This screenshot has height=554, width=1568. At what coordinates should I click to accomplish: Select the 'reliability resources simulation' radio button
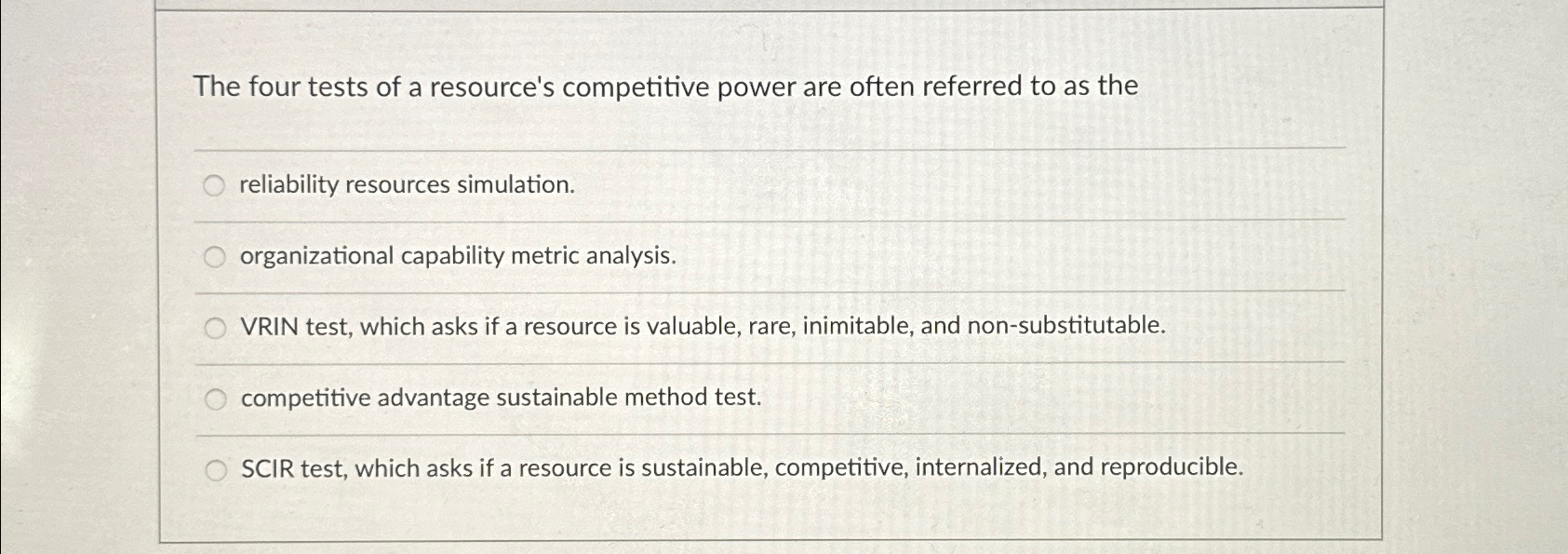(215, 184)
